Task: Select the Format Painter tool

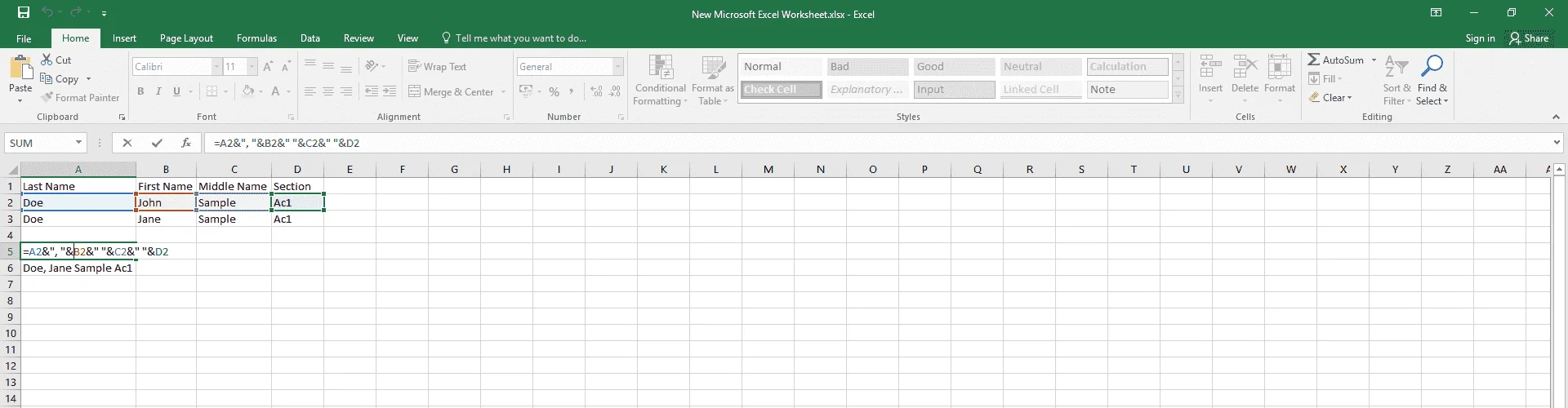Action: click(x=80, y=98)
